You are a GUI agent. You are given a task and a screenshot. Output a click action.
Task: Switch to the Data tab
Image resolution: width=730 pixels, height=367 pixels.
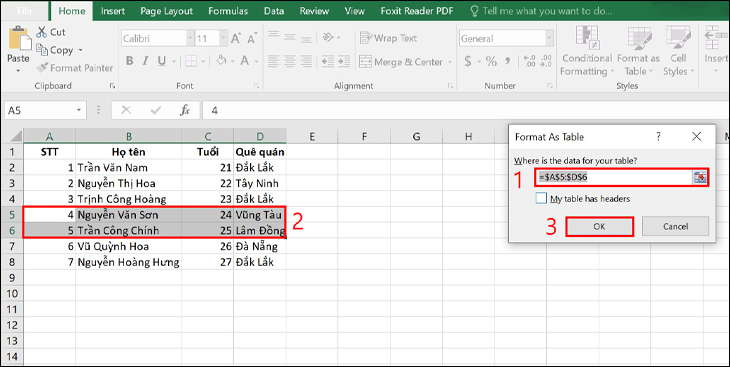pos(274,11)
